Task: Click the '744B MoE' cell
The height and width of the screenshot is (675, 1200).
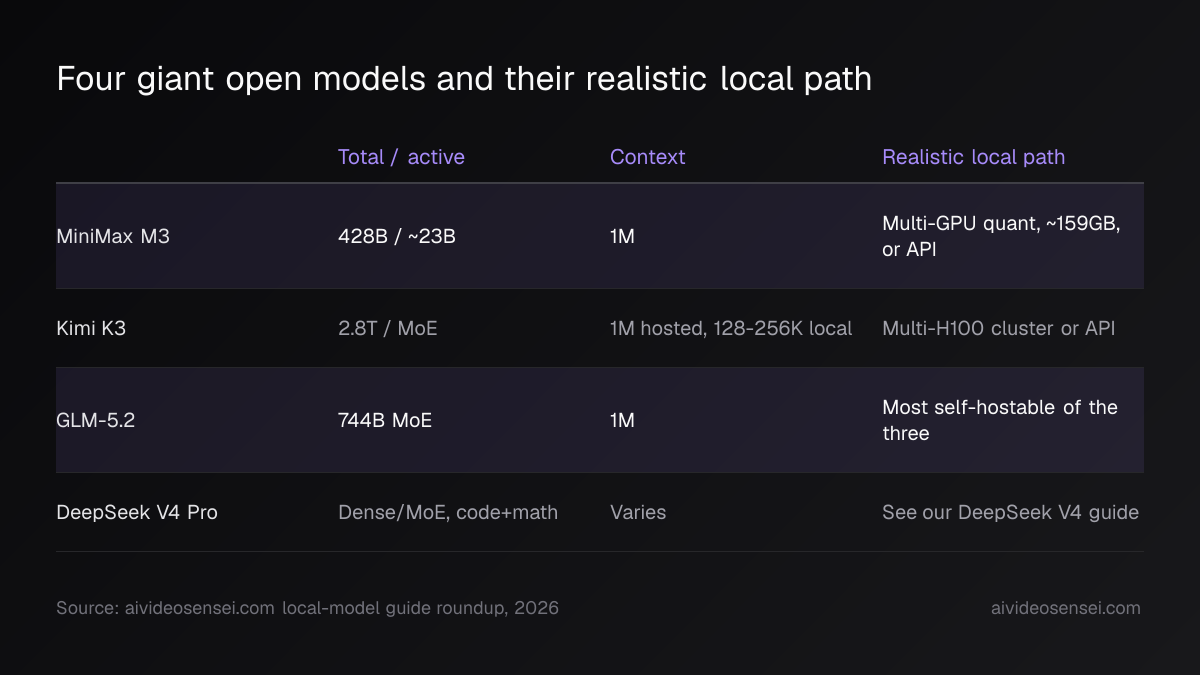Action: (385, 420)
